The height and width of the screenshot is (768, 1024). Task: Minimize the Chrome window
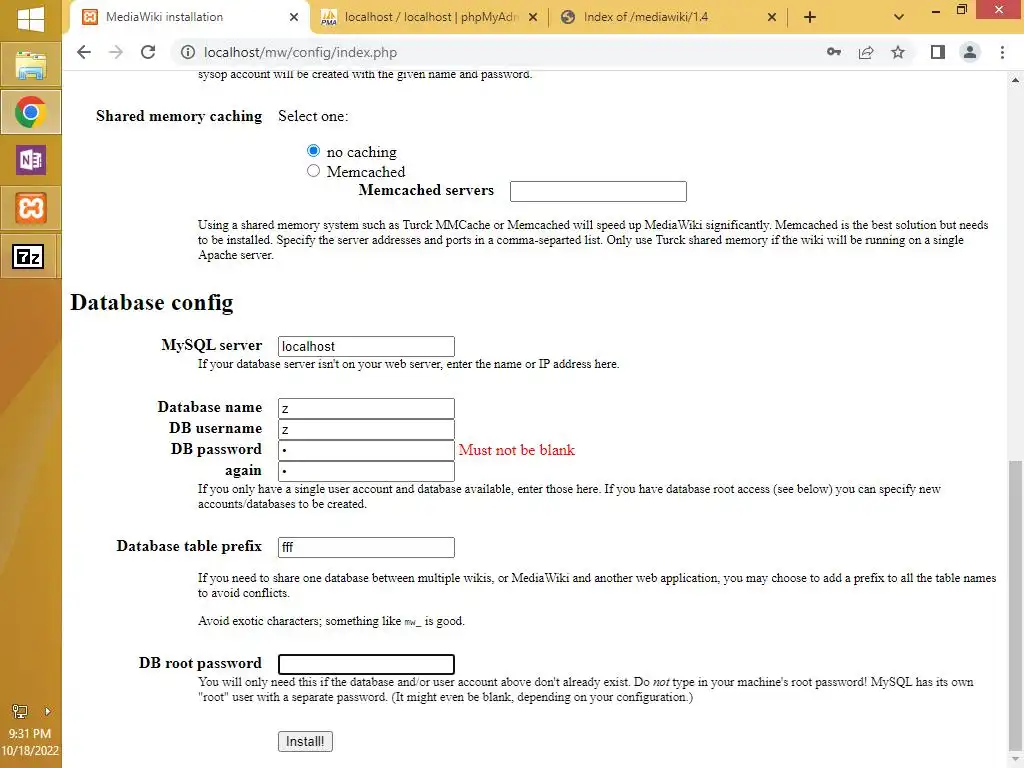coord(936,10)
